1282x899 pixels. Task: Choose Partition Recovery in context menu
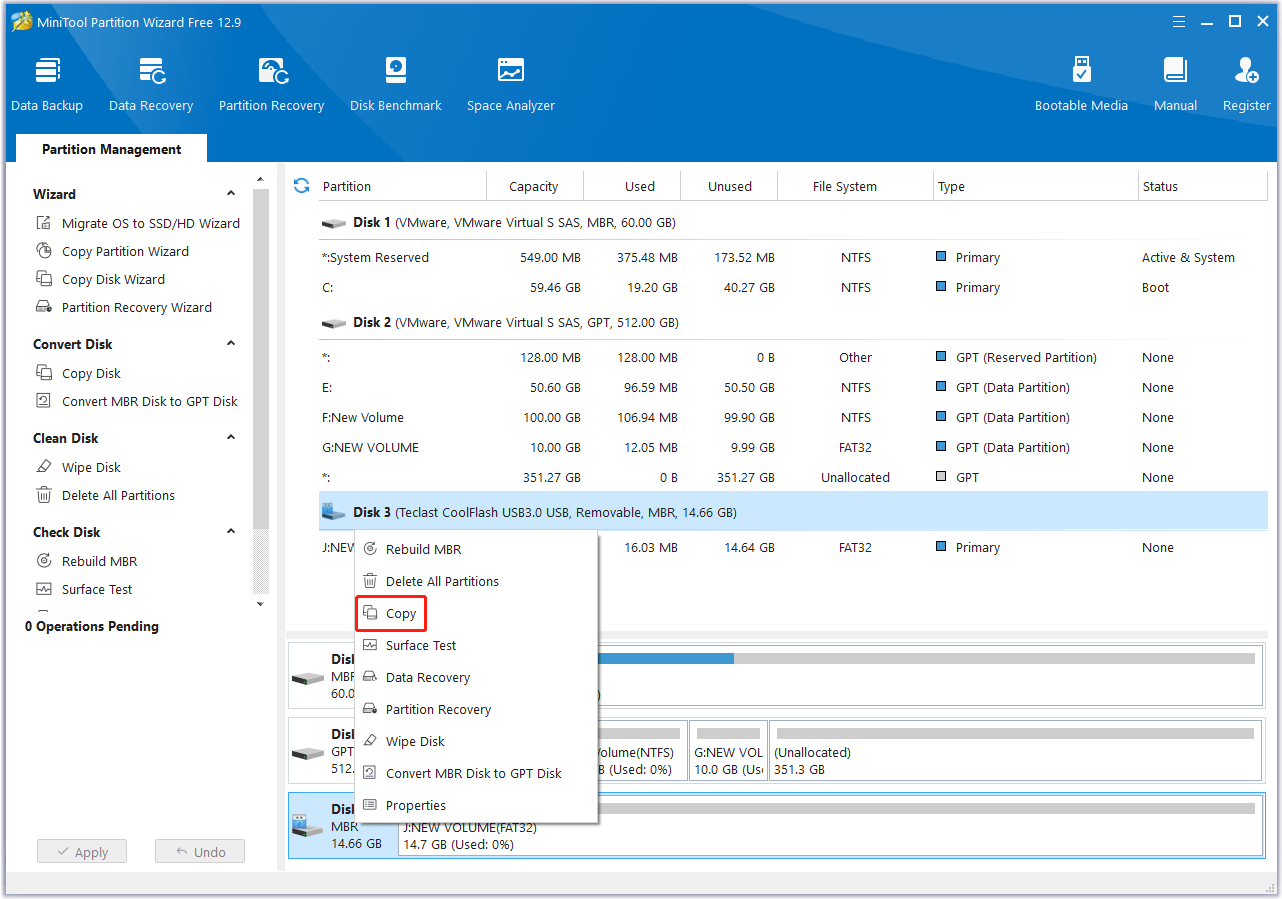[x=476, y=709]
